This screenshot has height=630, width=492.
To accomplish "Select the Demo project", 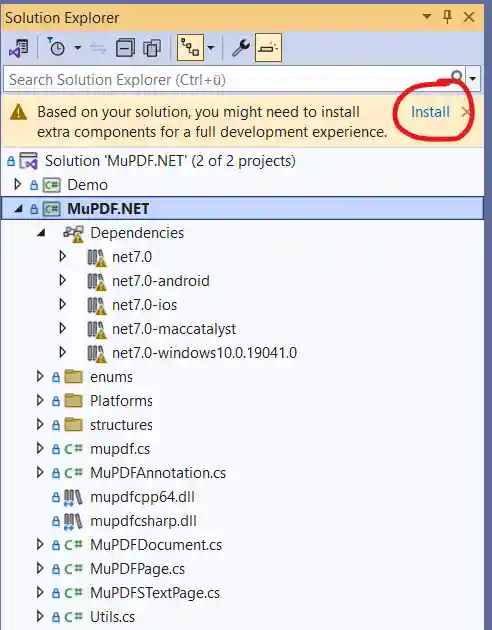I will click(x=88, y=185).
